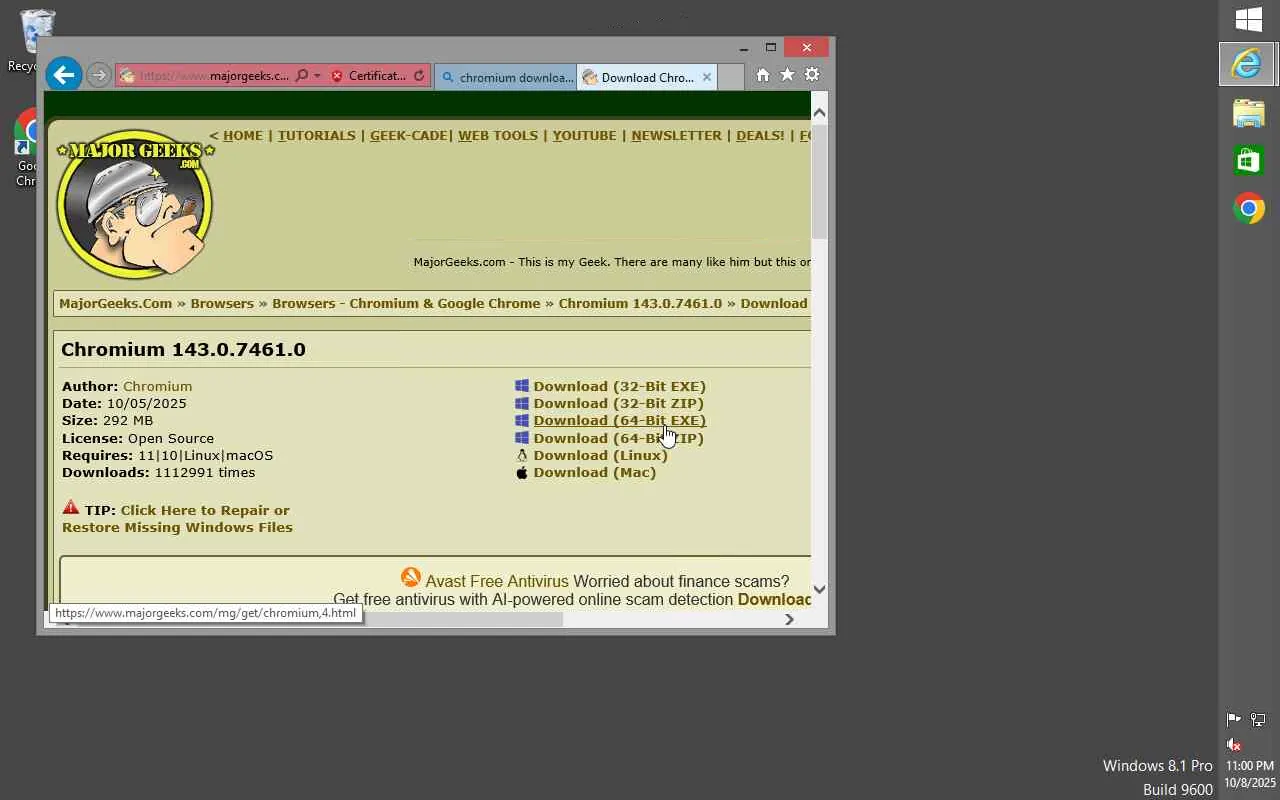Viewport: 1280px width, 800px height.
Task: Refresh the page with the reload icon
Action: pyautogui.click(x=419, y=76)
